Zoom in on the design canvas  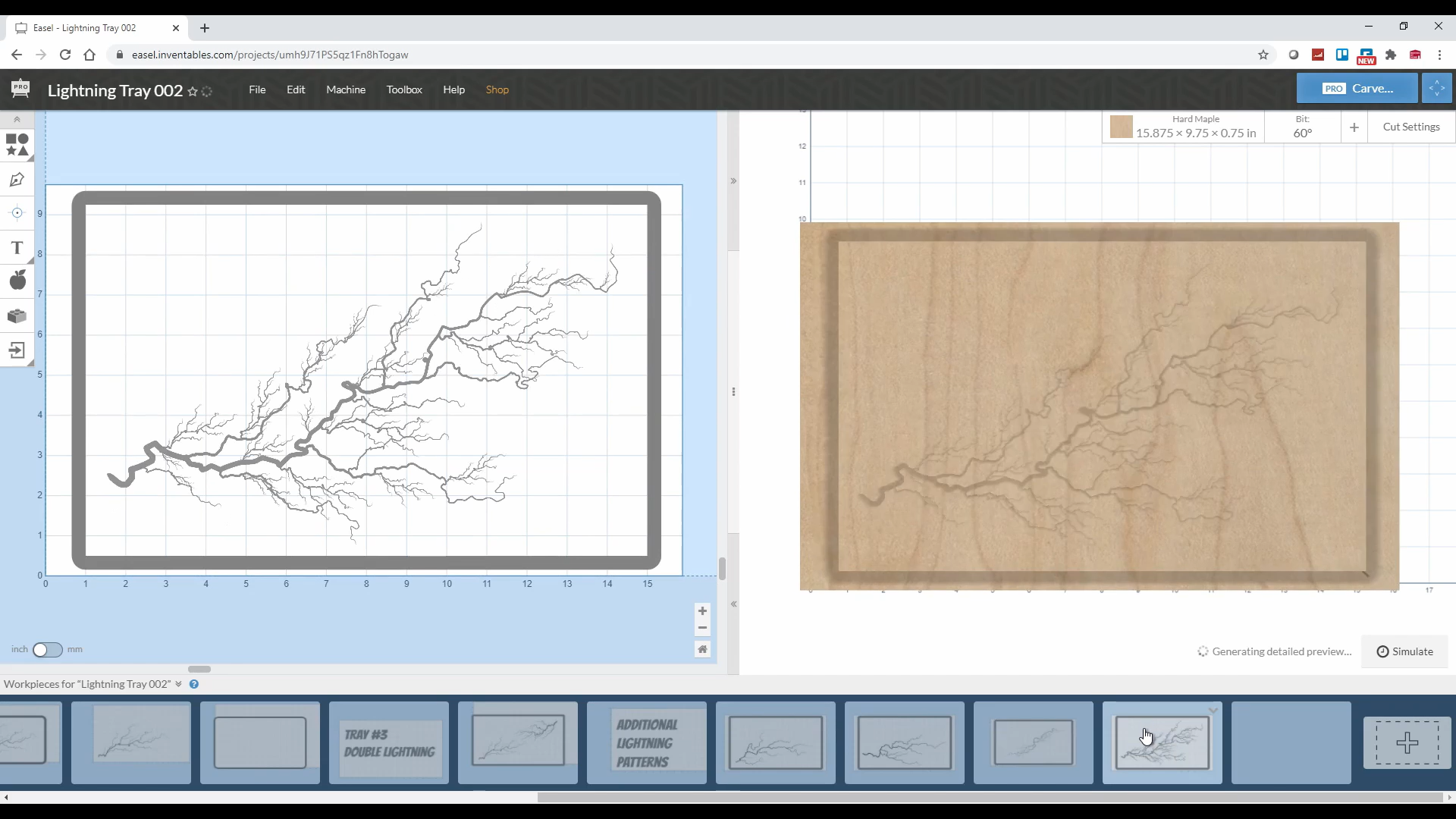tap(702, 611)
